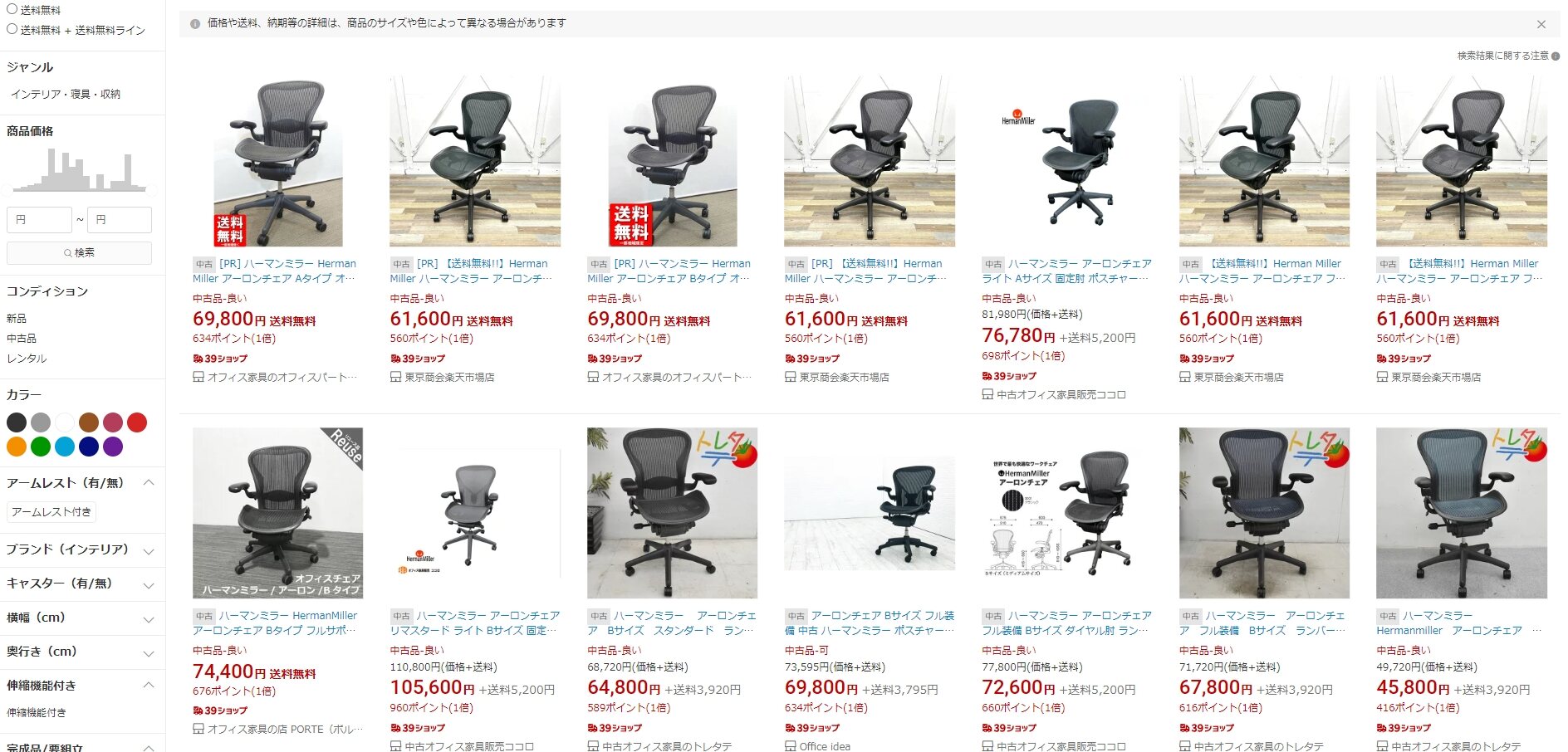Click the shop icon beside Office idea

coord(790,746)
